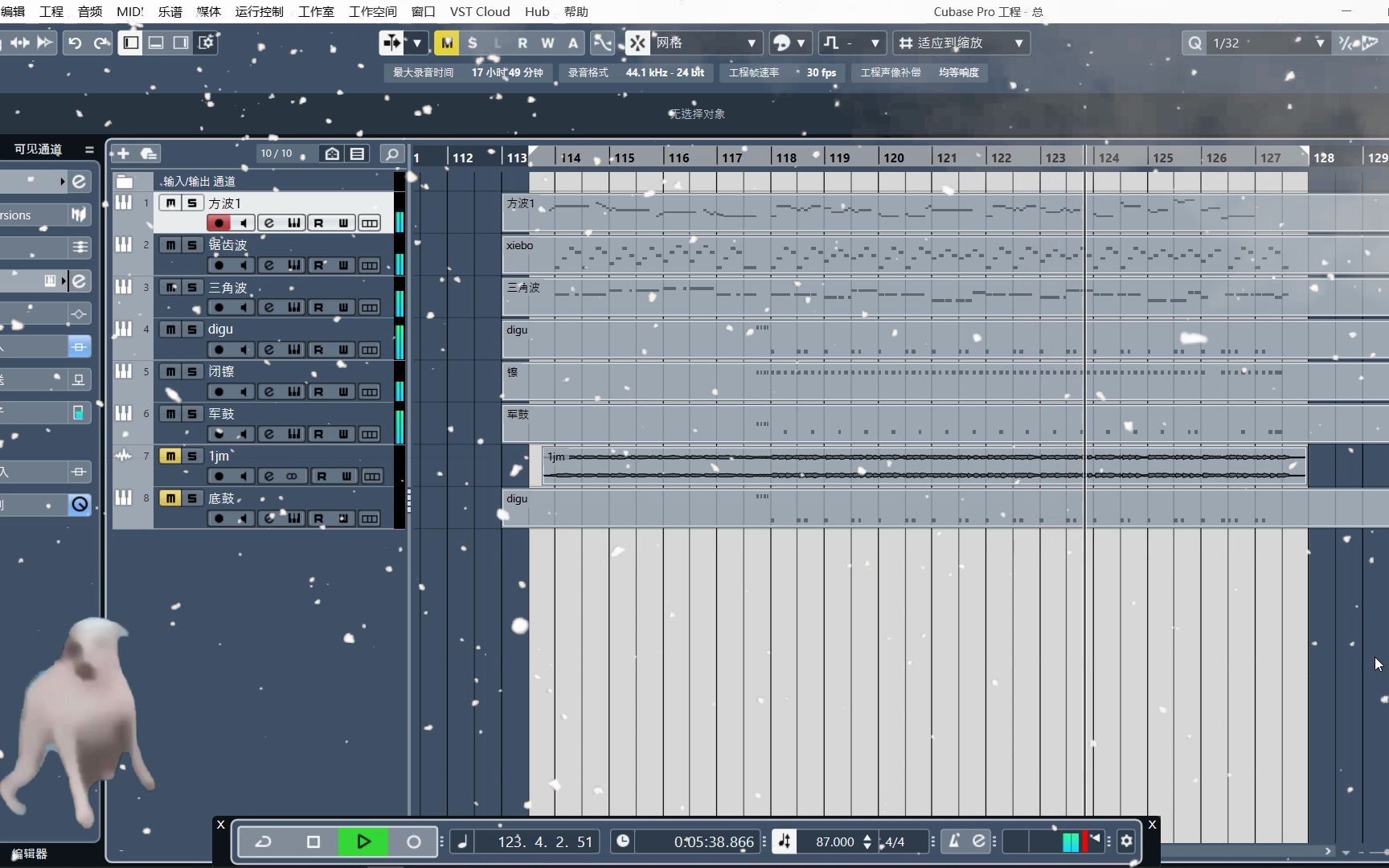Toggle the lower zone panel icon
Screen dimensions: 1389x868
pos(156,43)
